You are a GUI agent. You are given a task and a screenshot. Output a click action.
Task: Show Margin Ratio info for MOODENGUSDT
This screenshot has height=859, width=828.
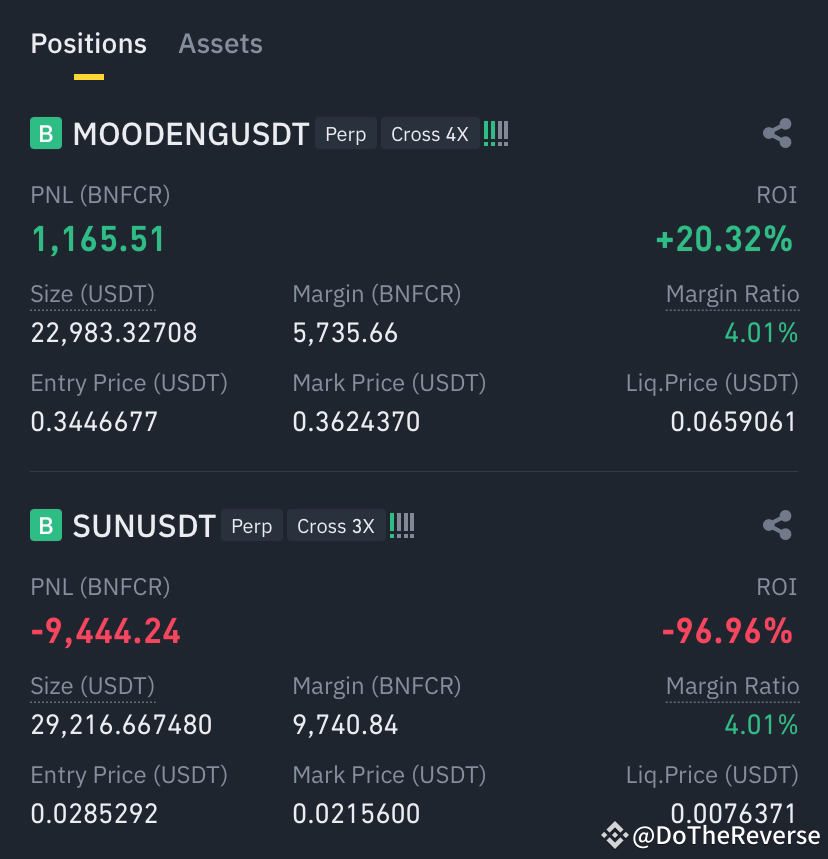732,295
